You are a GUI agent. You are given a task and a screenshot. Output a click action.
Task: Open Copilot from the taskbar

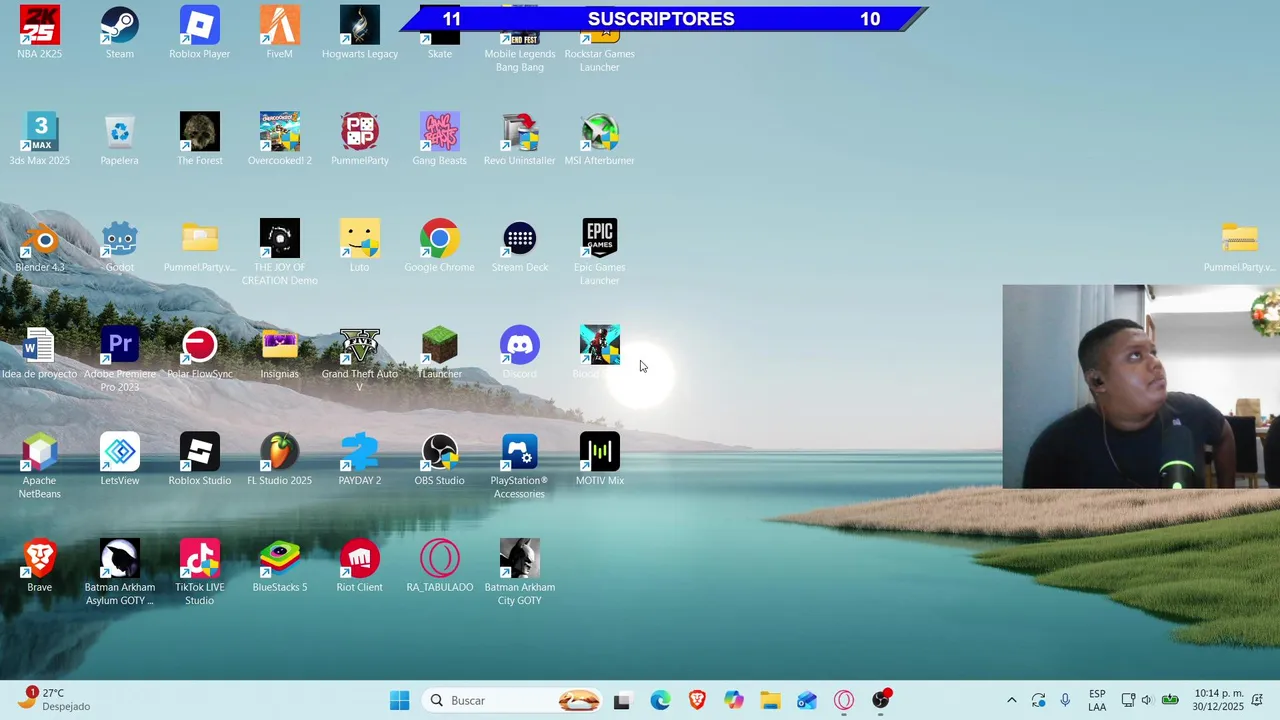point(734,700)
